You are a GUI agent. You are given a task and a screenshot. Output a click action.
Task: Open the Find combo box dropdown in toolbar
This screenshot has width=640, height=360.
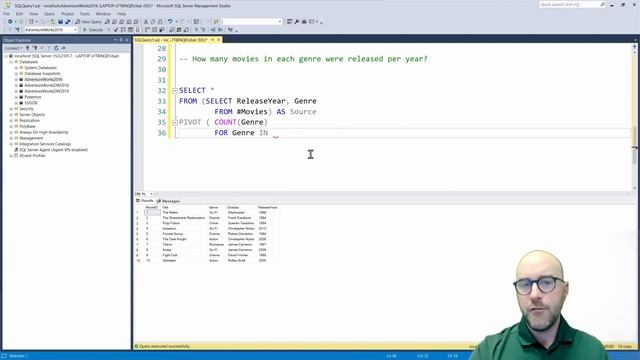tap(280, 22)
